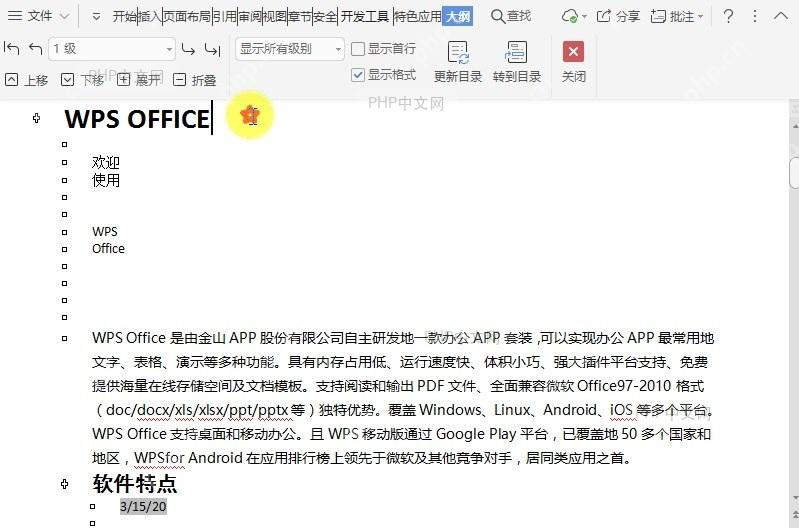Select the 欢迎 outline bullet marker
This screenshot has width=799, height=528.
pyautogui.click(x=64, y=163)
